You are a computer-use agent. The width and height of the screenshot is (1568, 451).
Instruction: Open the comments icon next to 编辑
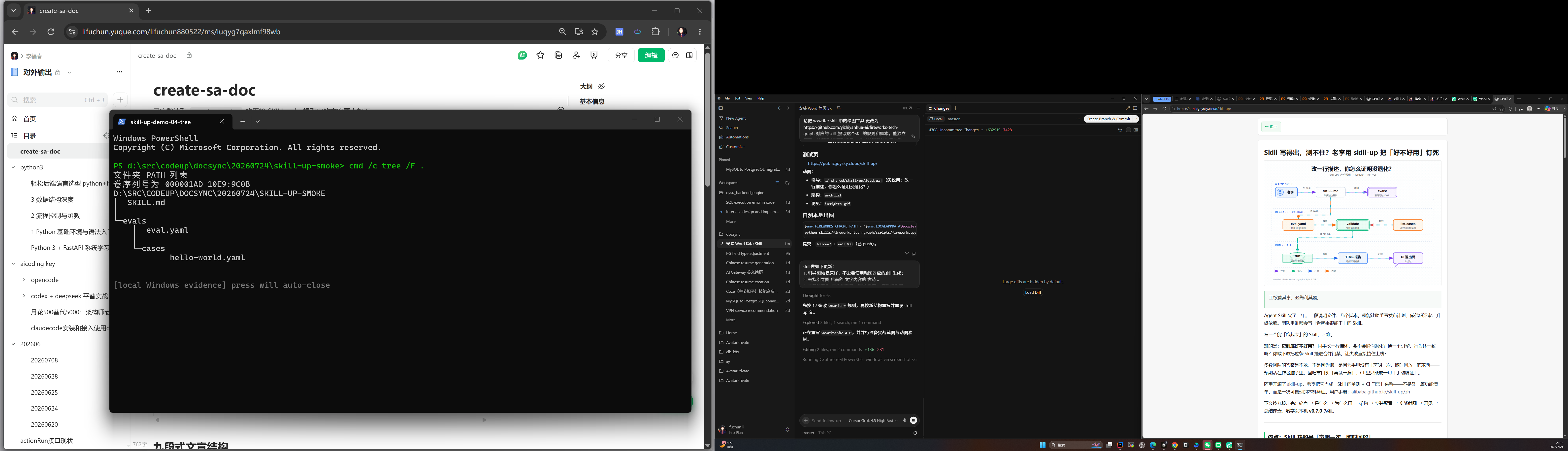[676, 55]
